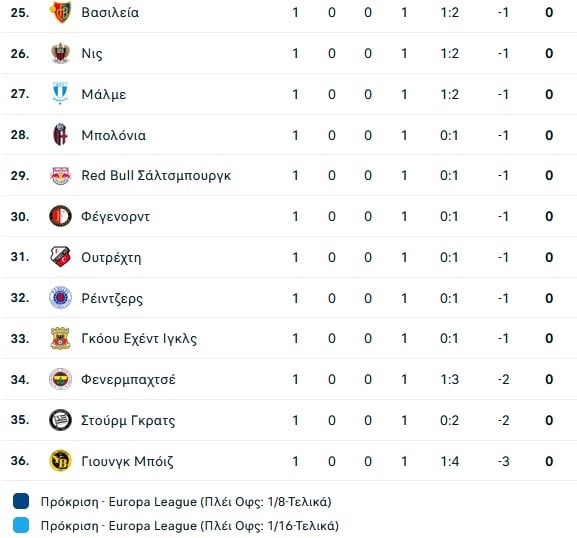Open the Φενερμπαχτσέ team name link

128,380
